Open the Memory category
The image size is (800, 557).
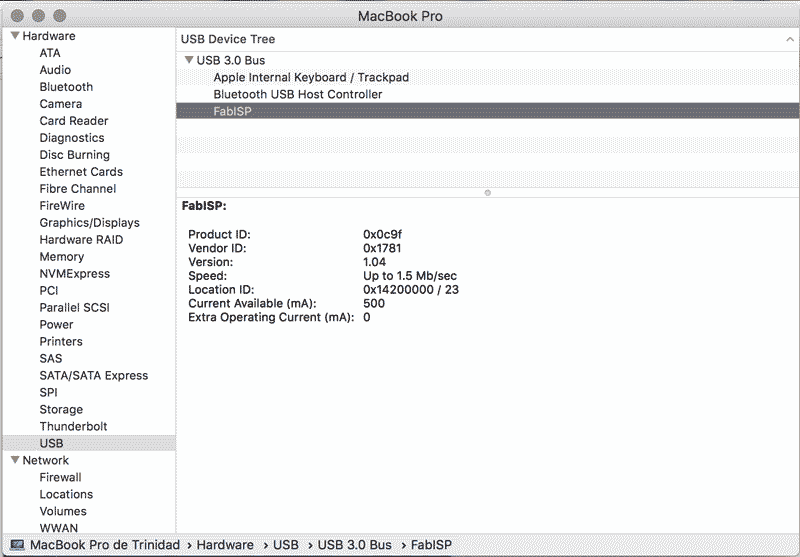point(62,257)
